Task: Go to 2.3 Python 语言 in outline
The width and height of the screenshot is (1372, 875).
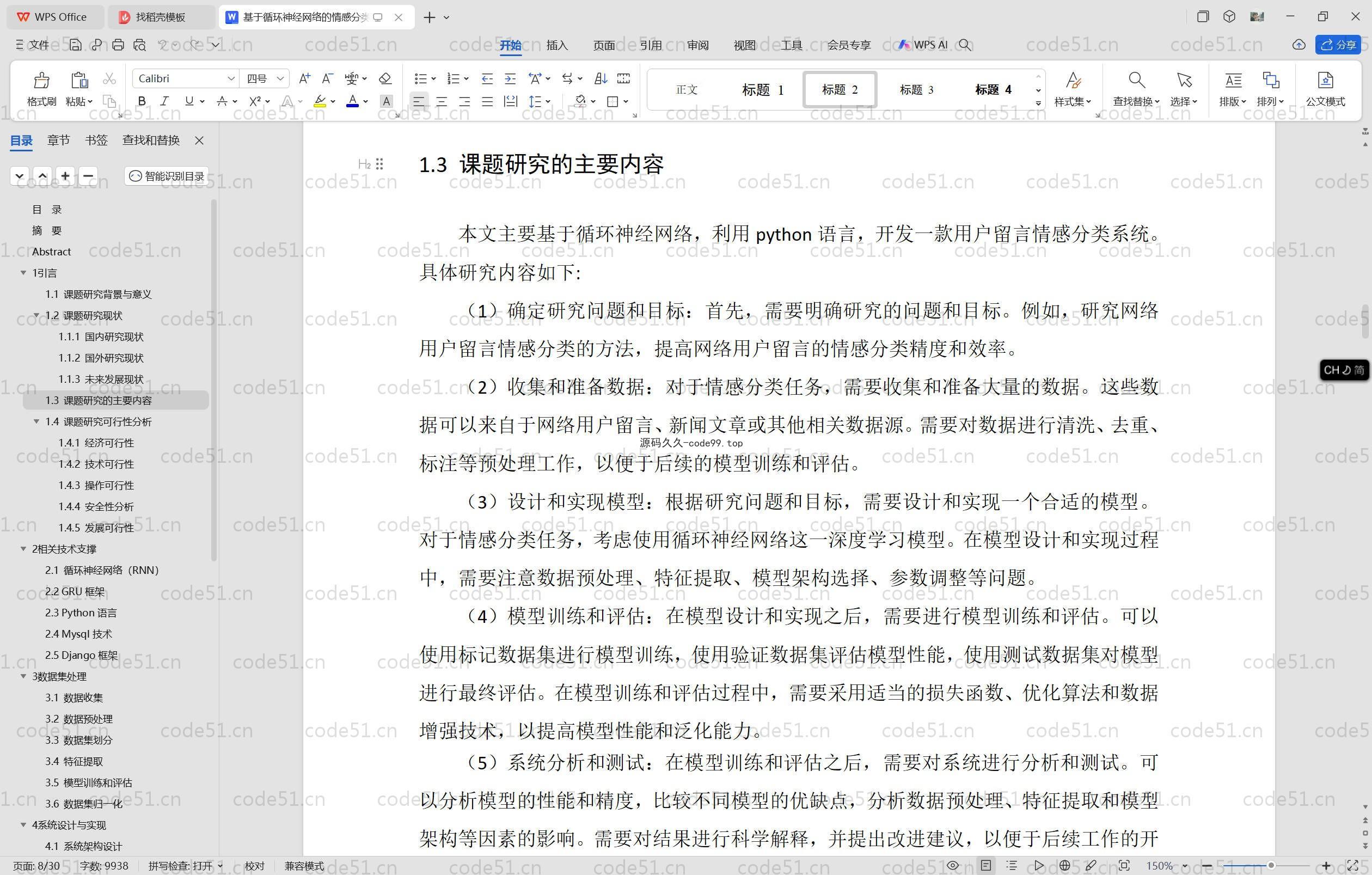Action: tap(81, 613)
